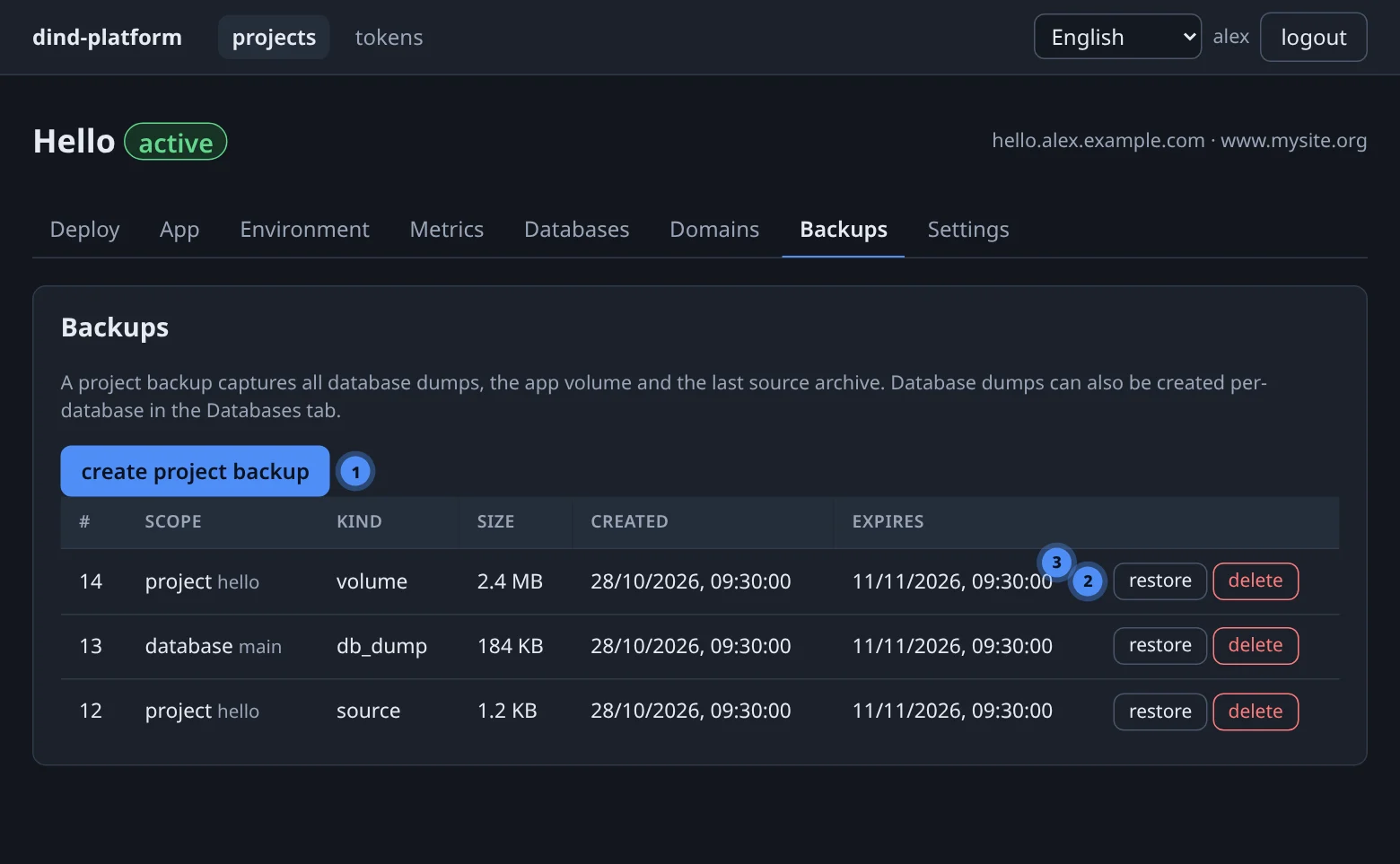Click row number 13
The image size is (1400, 864).
click(x=91, y=646)
